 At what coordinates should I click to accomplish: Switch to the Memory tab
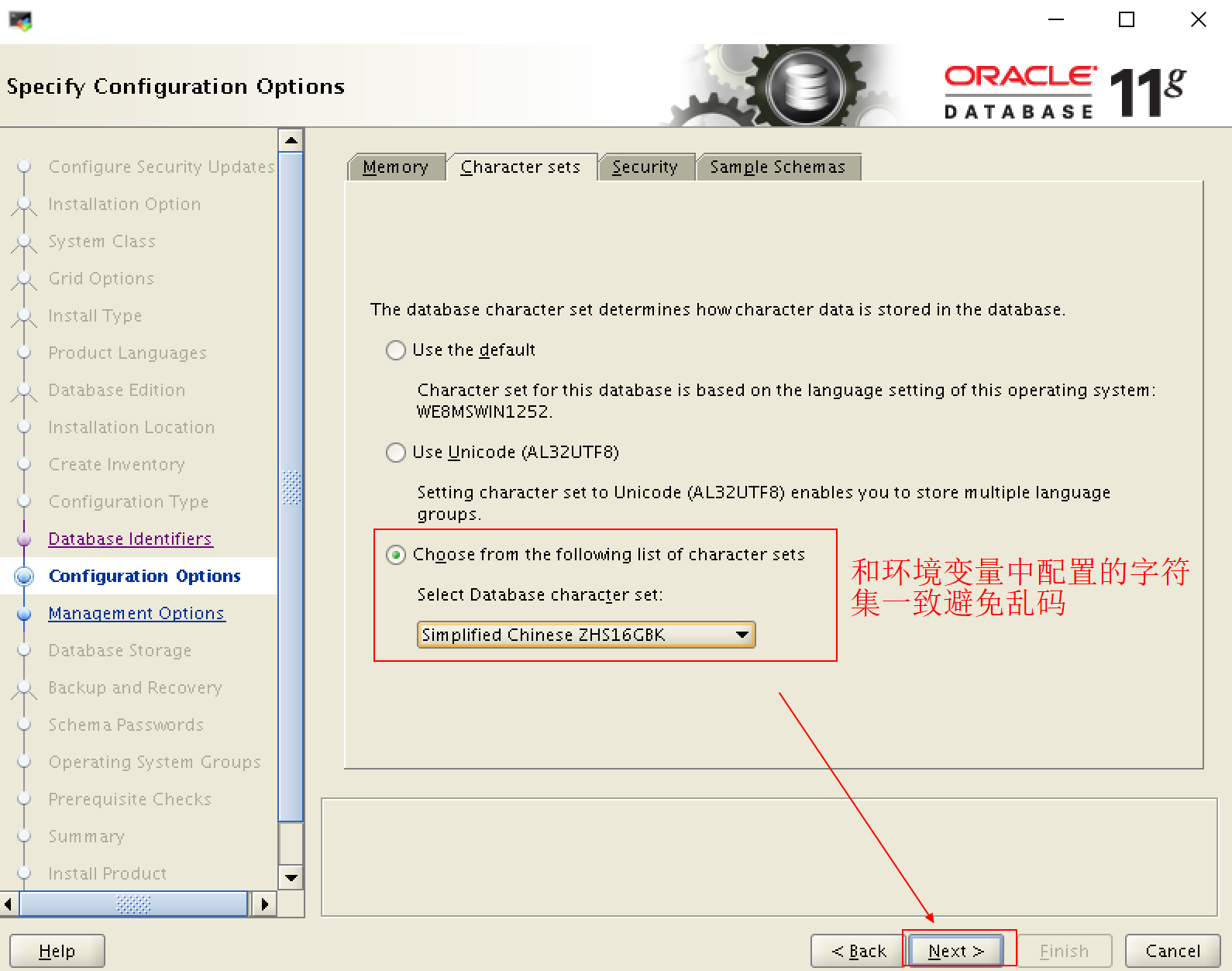(x=395, y=167)
